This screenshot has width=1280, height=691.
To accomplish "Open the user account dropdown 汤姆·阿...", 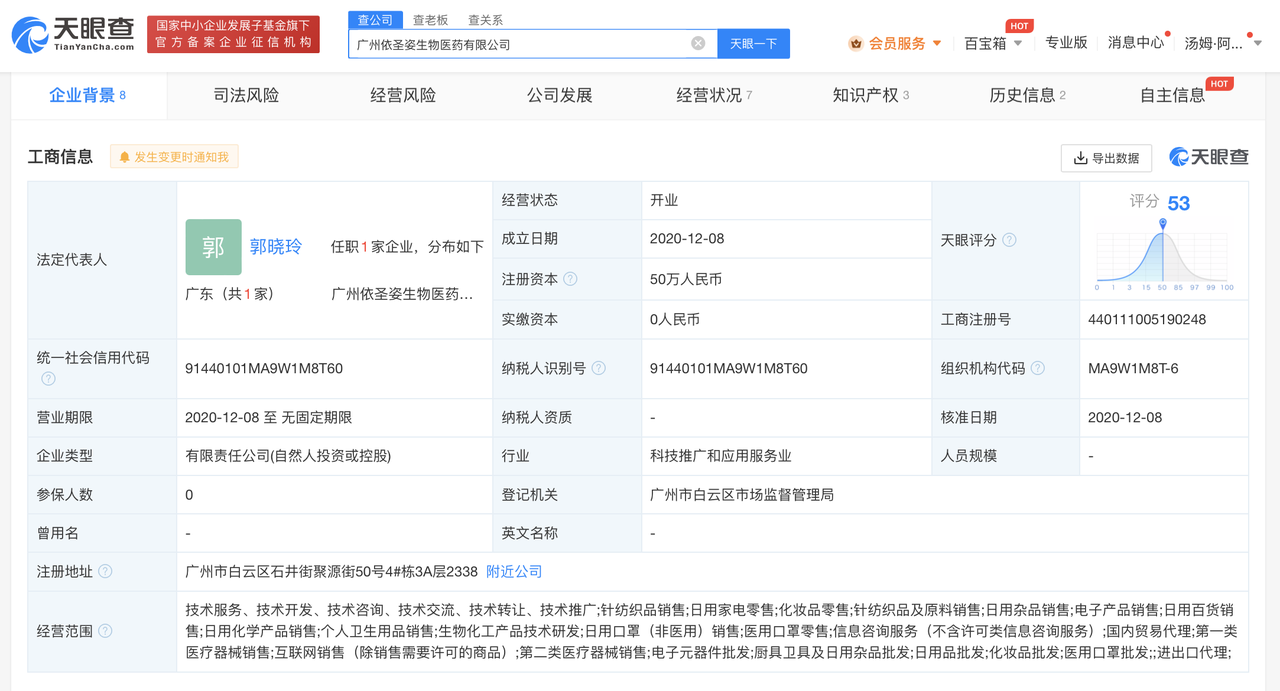I will (x=1222, y=43).
